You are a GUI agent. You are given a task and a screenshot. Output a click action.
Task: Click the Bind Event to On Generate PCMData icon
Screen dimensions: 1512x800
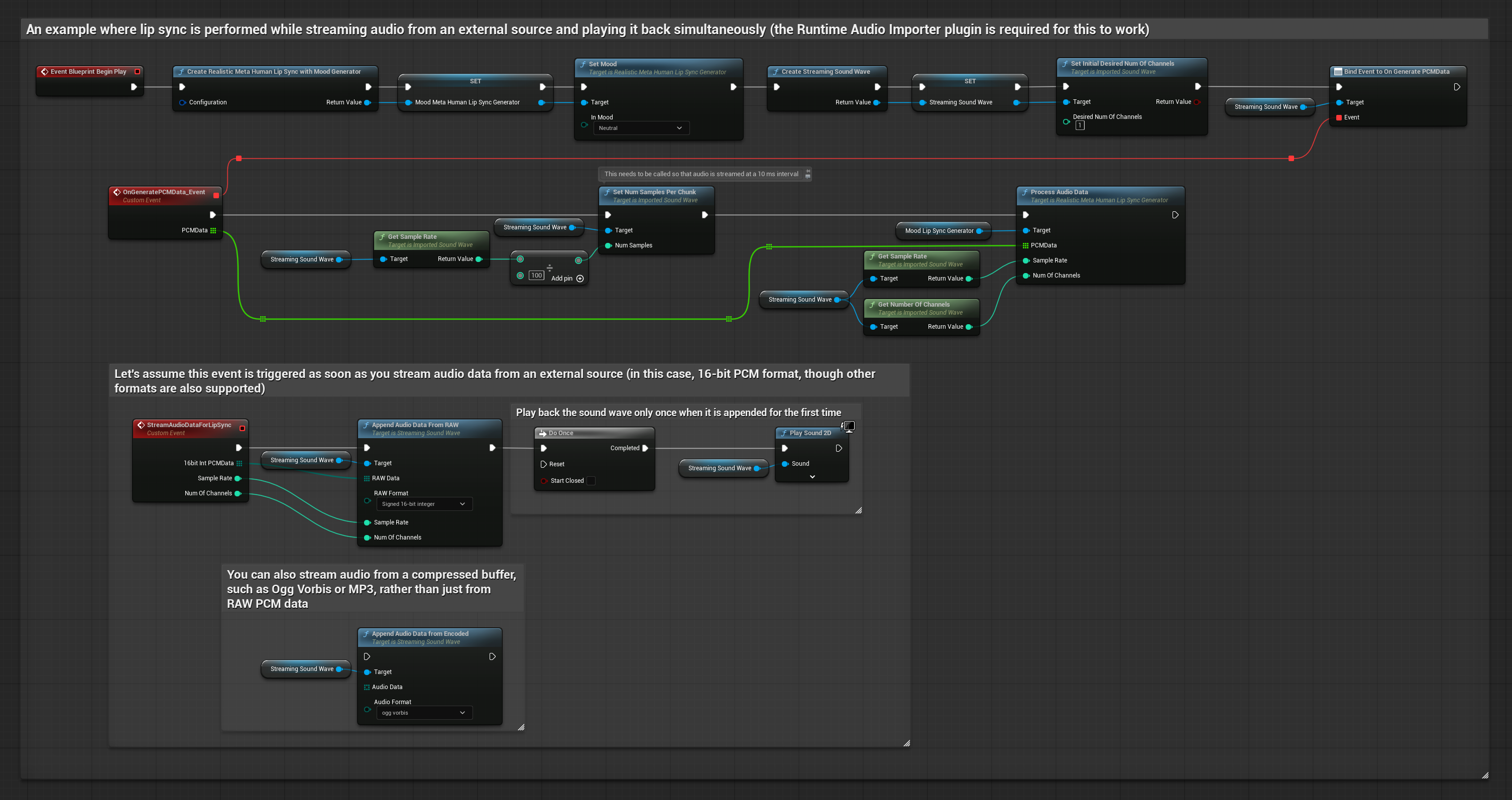1338,72
